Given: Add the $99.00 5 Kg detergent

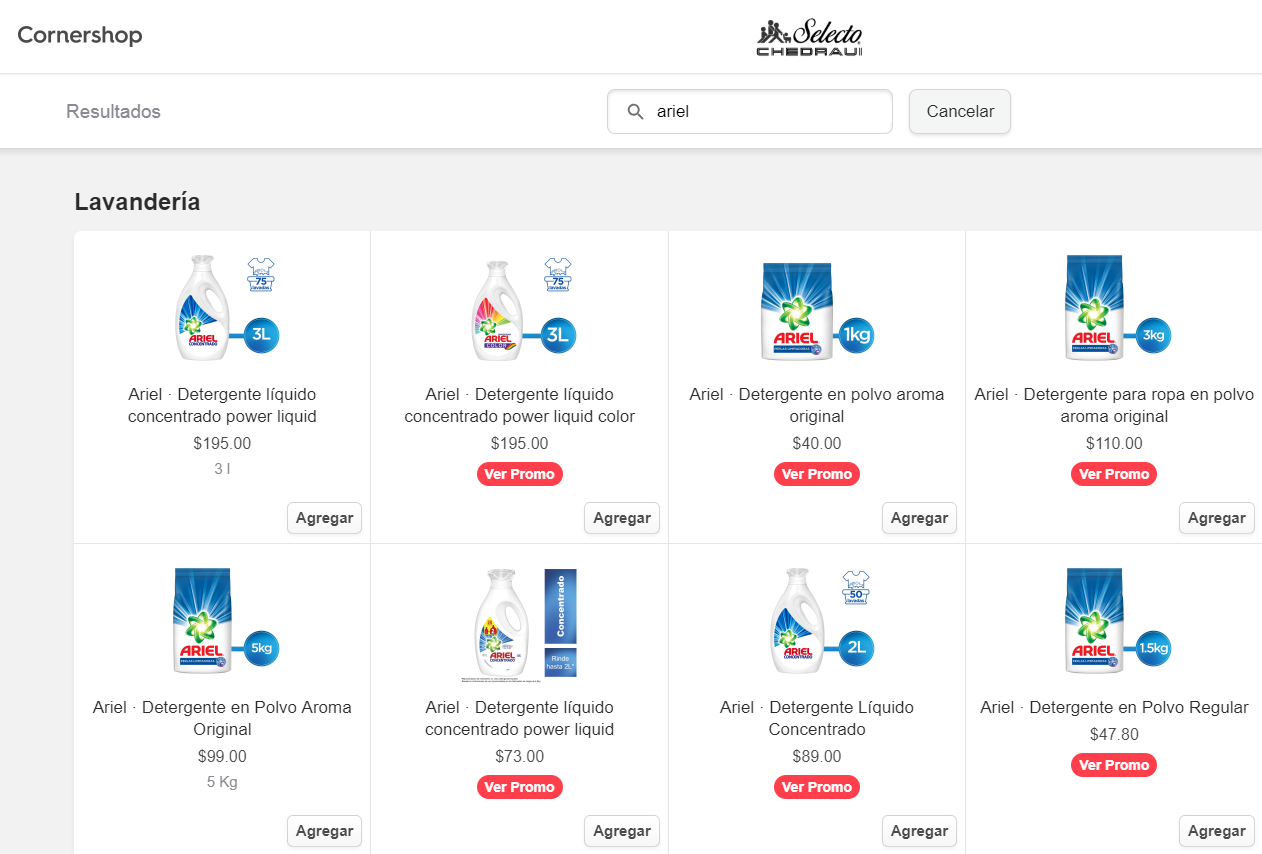Looking at the screenshot, I should coord(324,831).
